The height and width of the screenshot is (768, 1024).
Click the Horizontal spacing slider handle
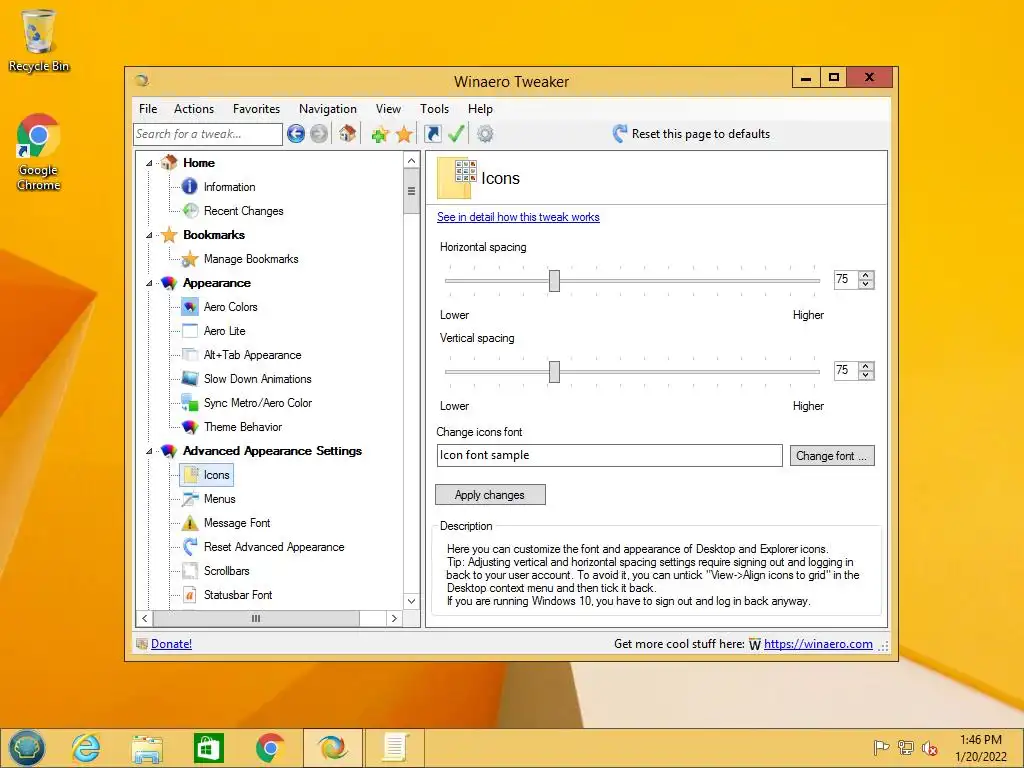pyautogui.click(x=554, y=281)
